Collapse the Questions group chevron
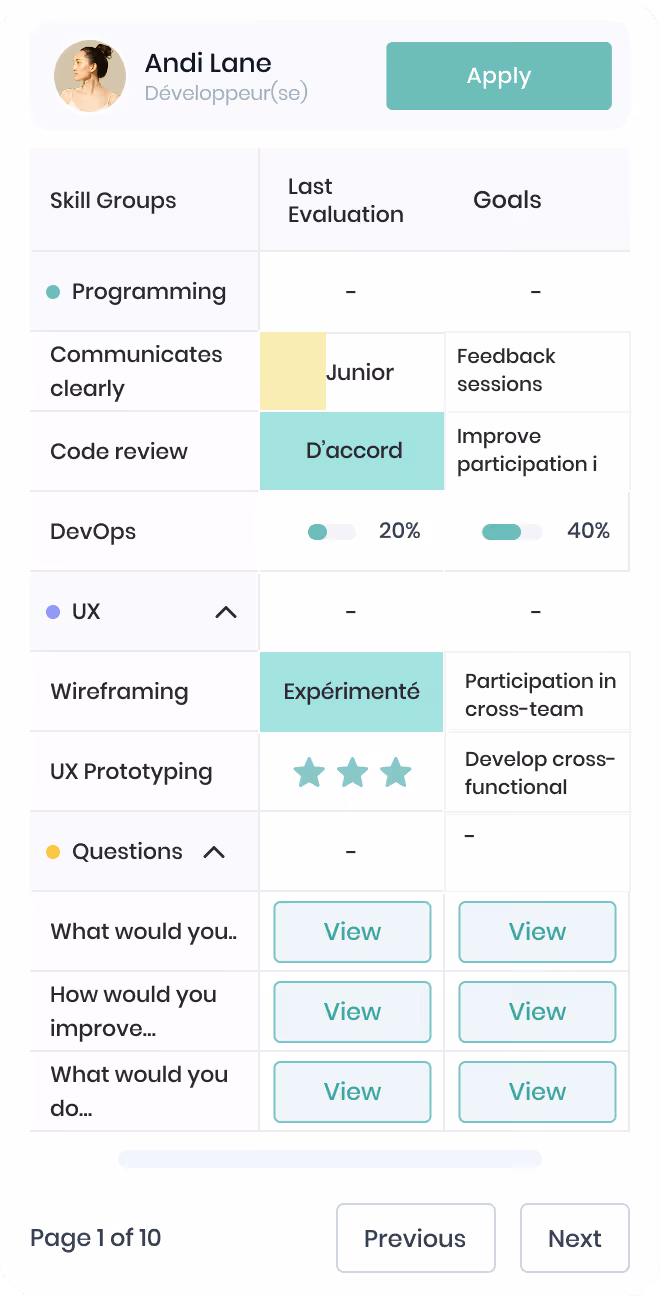Viewport: 660px width, 1296px height. [214, 852]
